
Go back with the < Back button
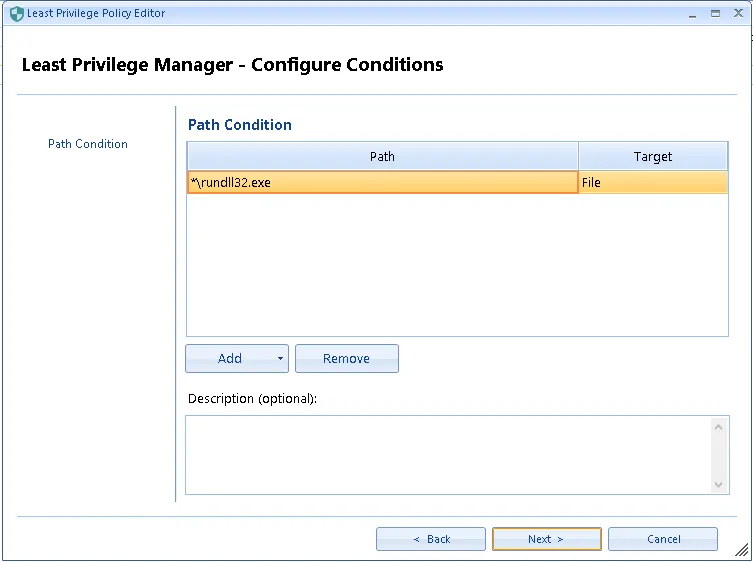431,539
